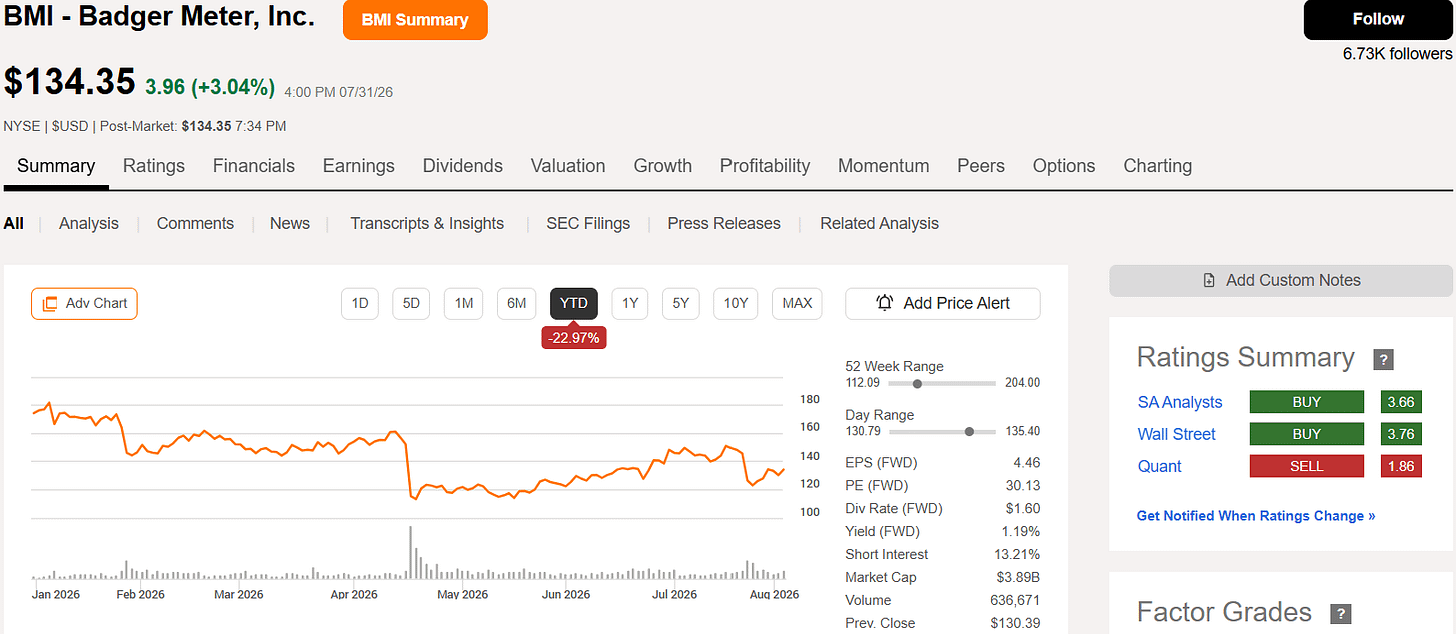
Task: Open Get Notified When Ratings Change link
Action: [x=1256, y=516]
